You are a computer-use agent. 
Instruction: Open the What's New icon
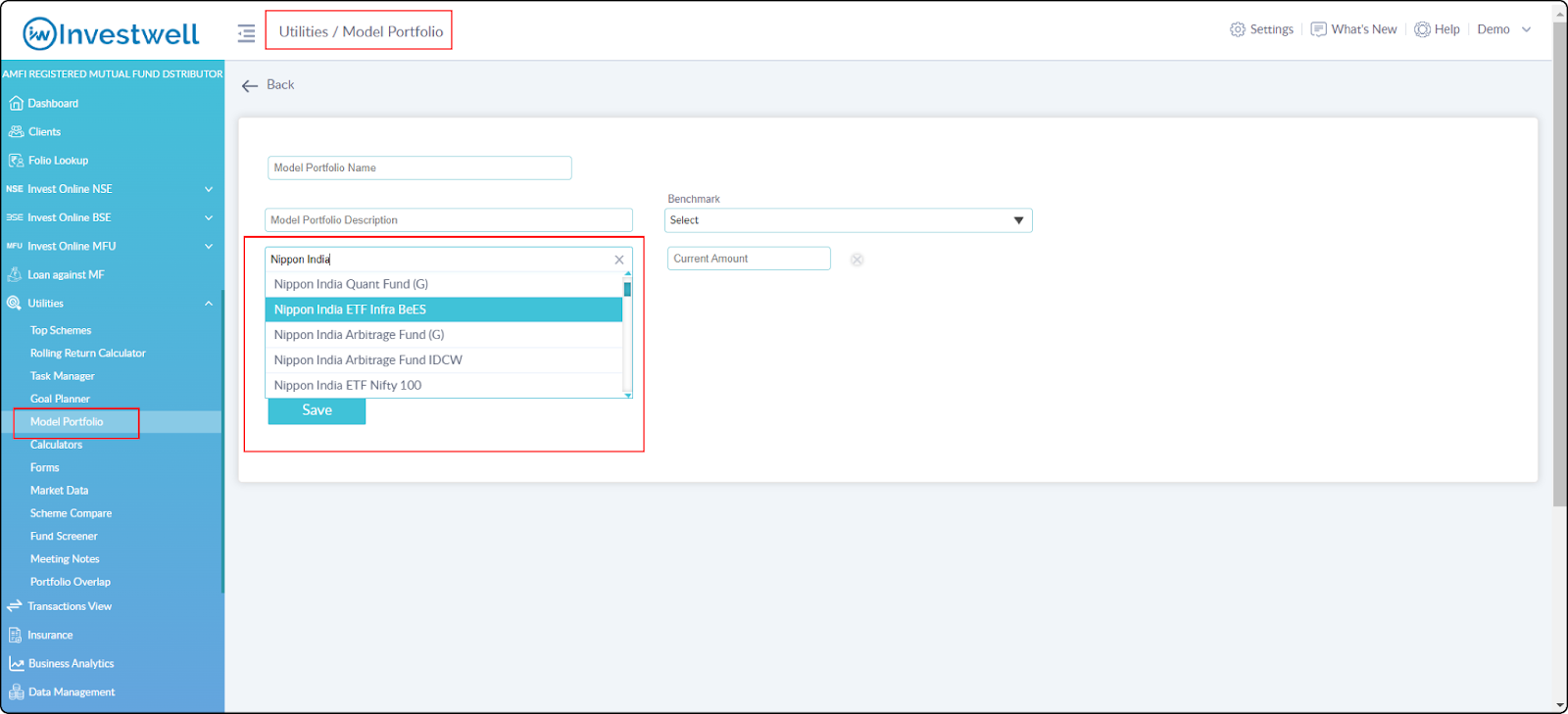click(1319, 29)
